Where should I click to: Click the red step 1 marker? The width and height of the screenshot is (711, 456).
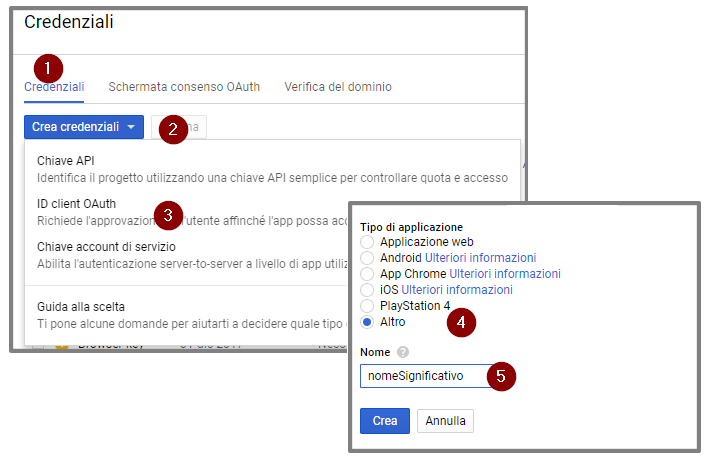[x=48, y=68]
